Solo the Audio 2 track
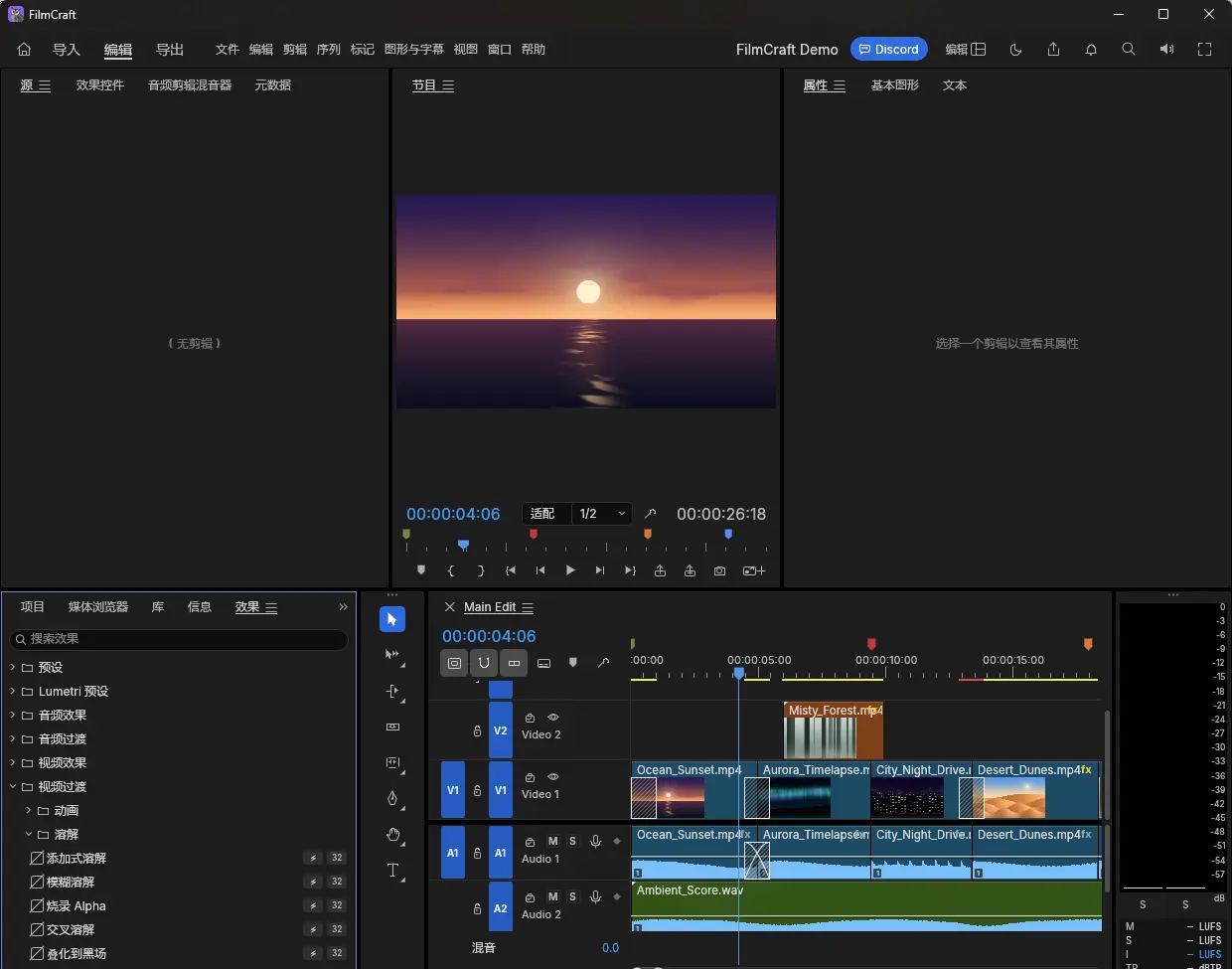The width and height of the screenshot is (1232, 969). coord(572,896)
